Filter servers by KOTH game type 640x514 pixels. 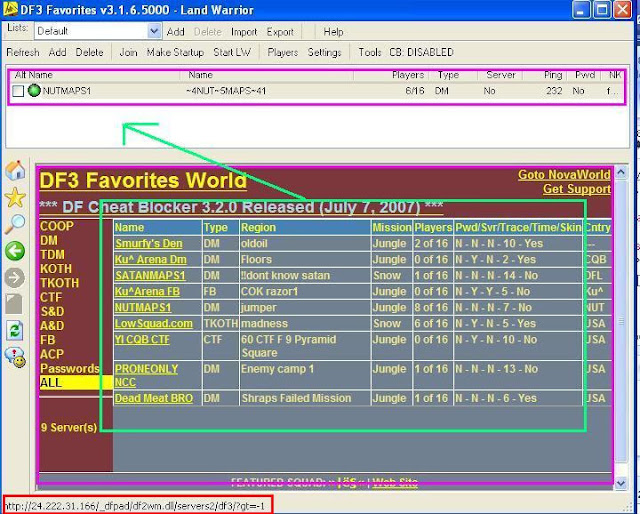(56, 269)
